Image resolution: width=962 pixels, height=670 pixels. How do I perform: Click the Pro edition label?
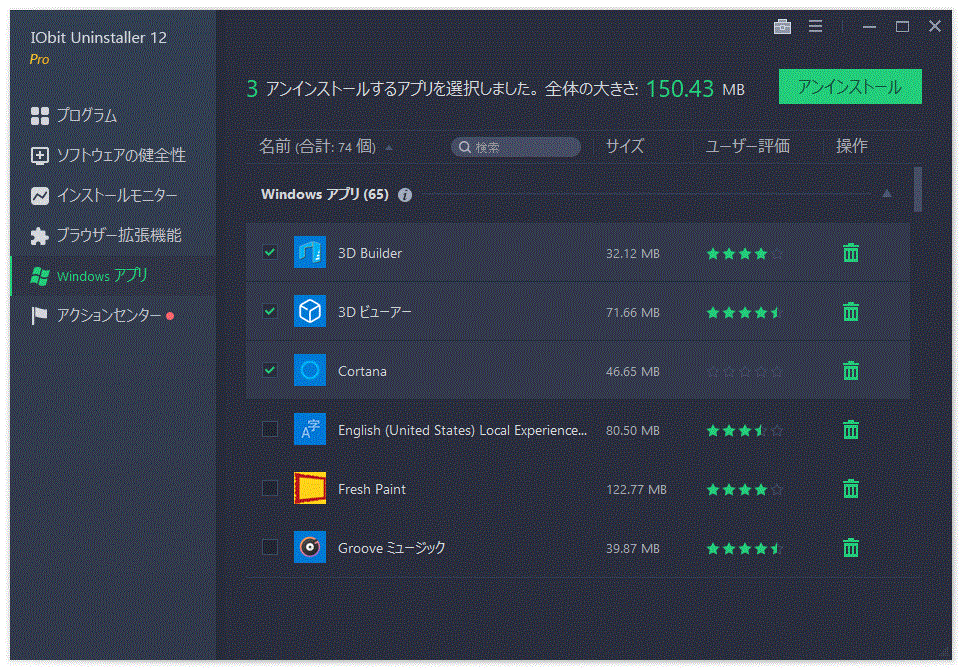pos(39,60)
